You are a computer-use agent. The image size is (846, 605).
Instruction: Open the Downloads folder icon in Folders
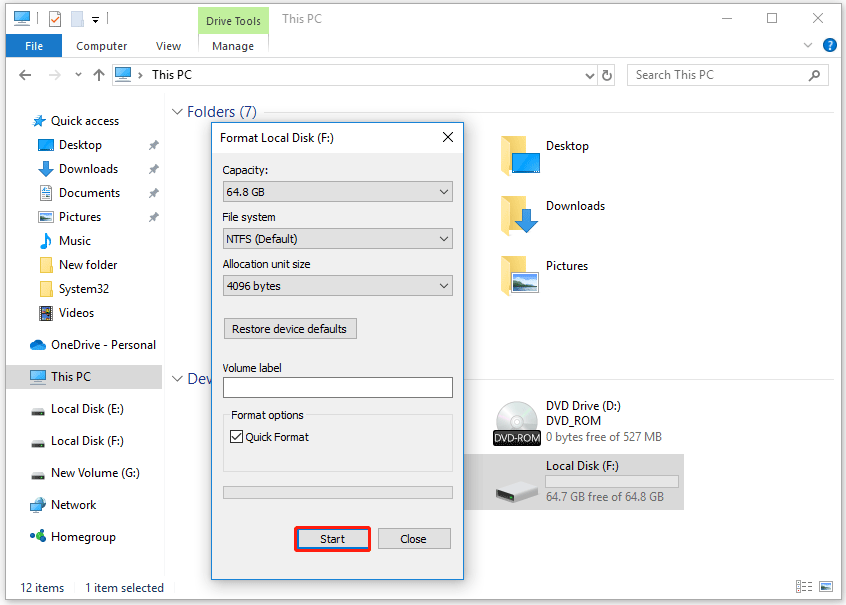coord(519,213)
